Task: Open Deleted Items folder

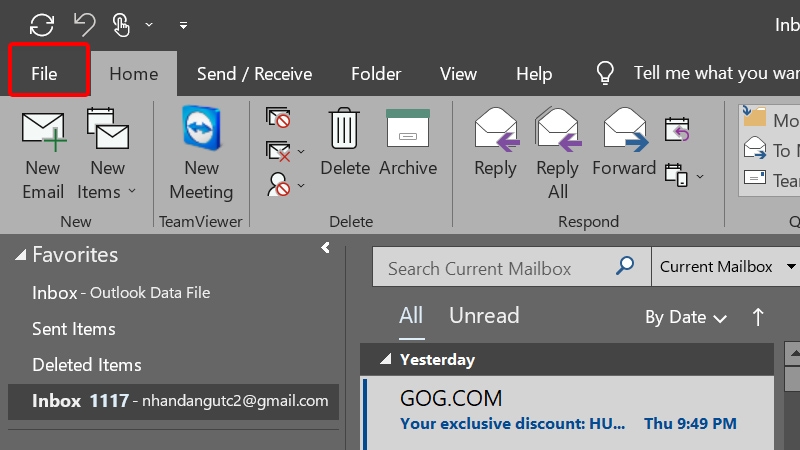Action: (87, 365)
